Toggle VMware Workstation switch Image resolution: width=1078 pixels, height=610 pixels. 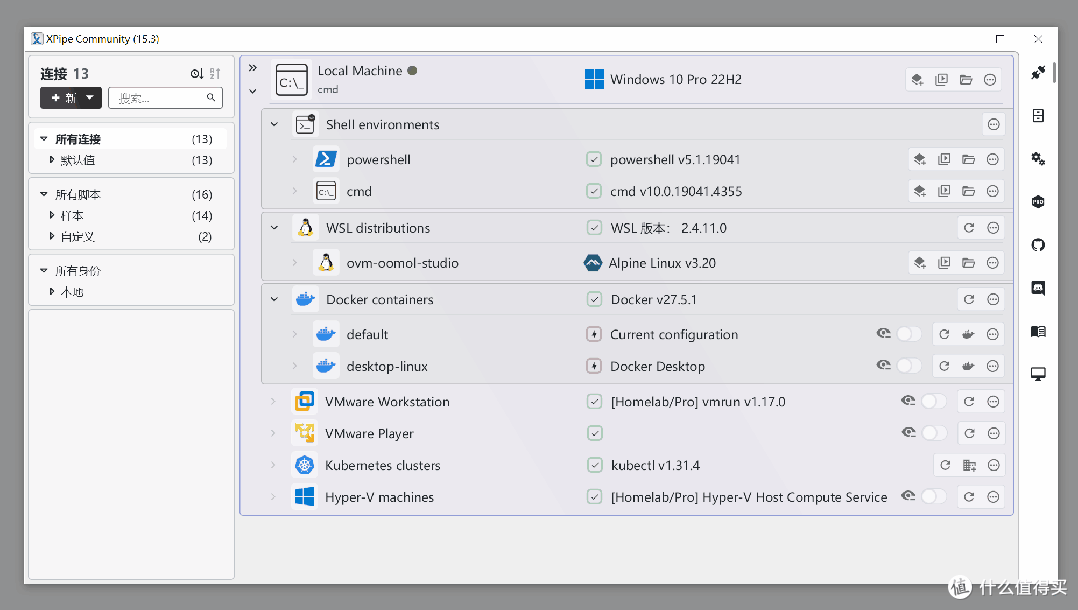coord(934,402)
